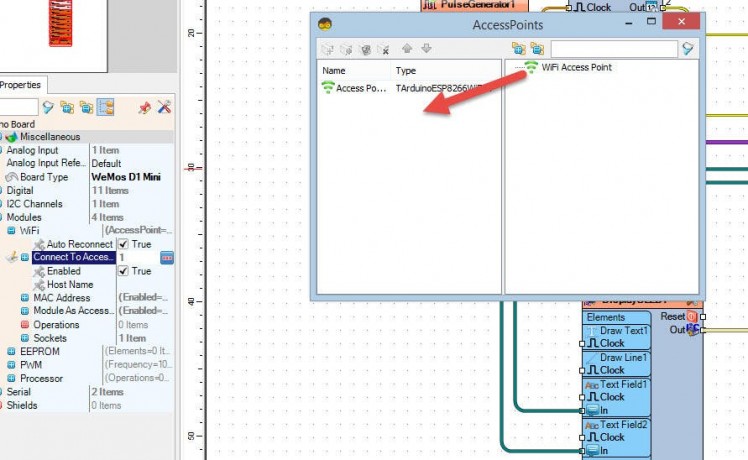Open the ellipsis editor button for Connect To Access

click(x=167, y=257)
